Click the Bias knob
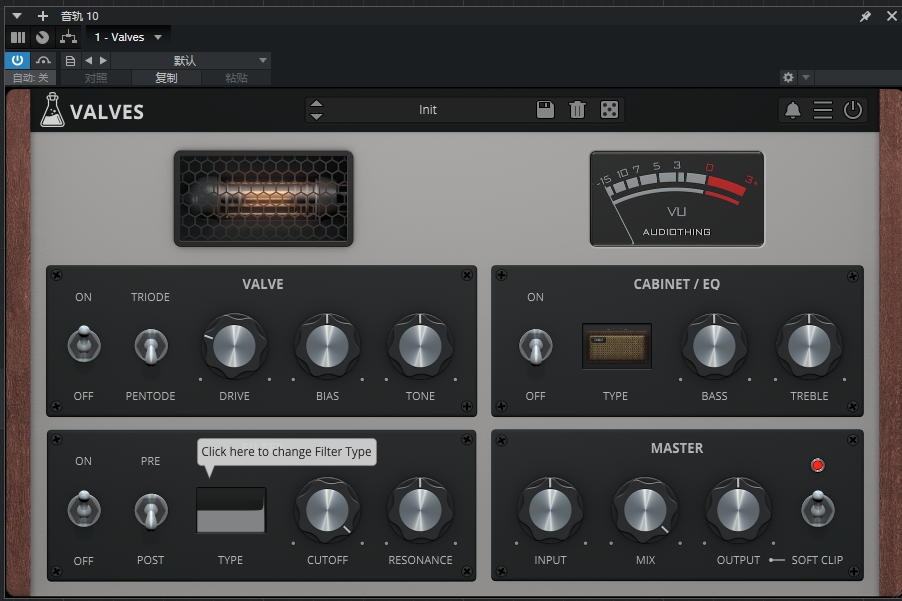The width and height of the screenshot is (902, 601). tap(327, 347)
